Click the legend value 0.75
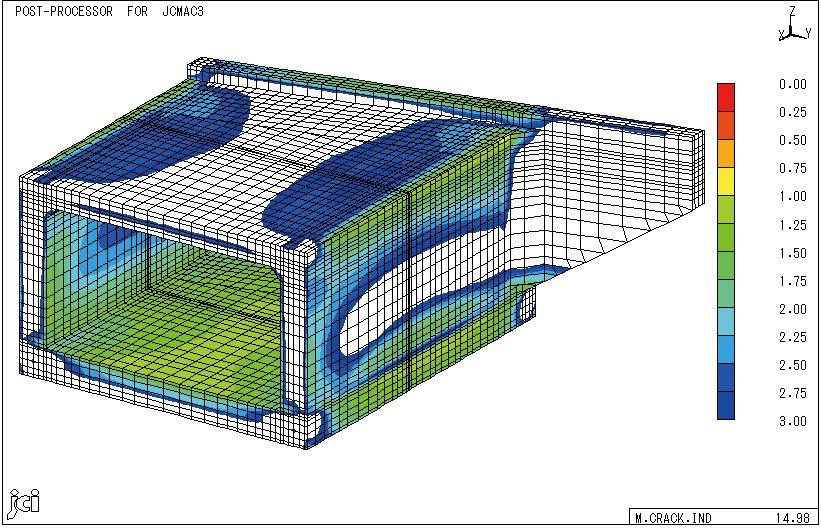 pos(792,169)
